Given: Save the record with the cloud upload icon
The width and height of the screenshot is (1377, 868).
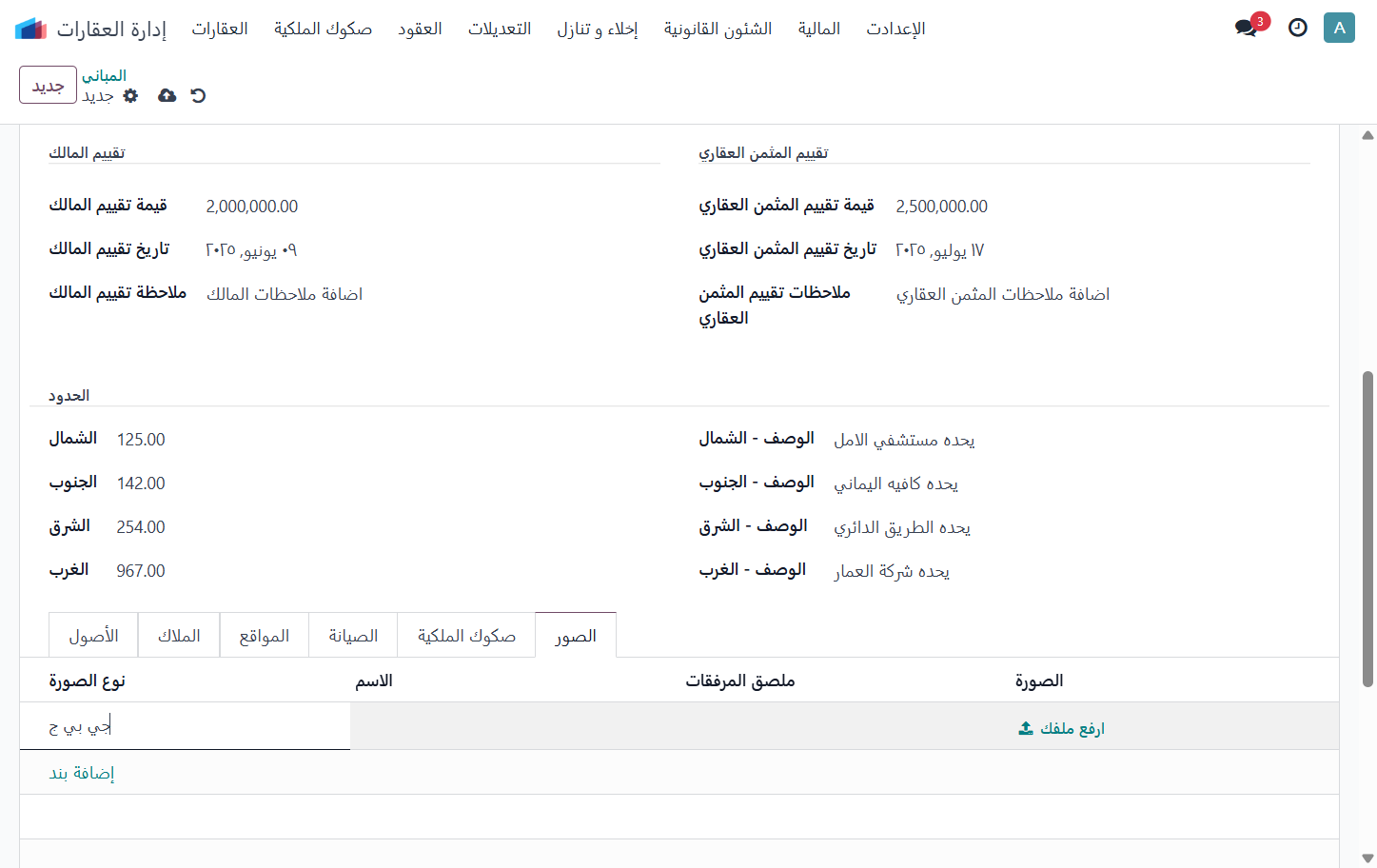Looking at the screenshot, I should coord(167,95).
